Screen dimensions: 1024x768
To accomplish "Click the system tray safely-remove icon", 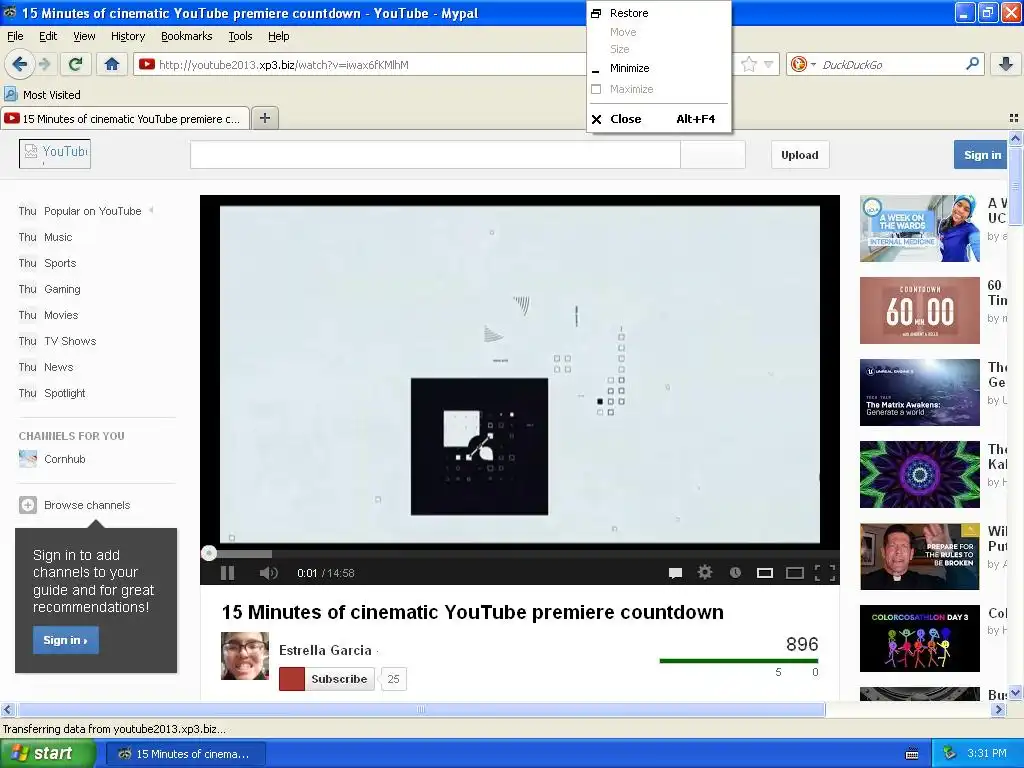I will (x=950, y=753).
